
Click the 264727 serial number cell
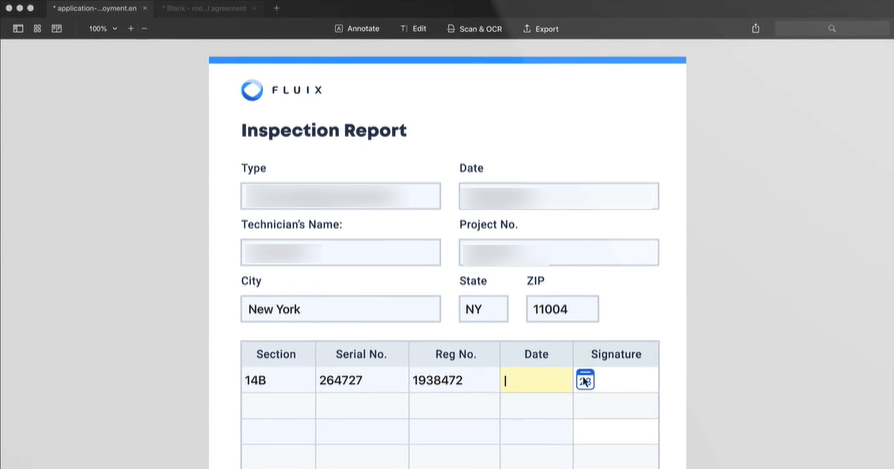[x=362, y=380]
